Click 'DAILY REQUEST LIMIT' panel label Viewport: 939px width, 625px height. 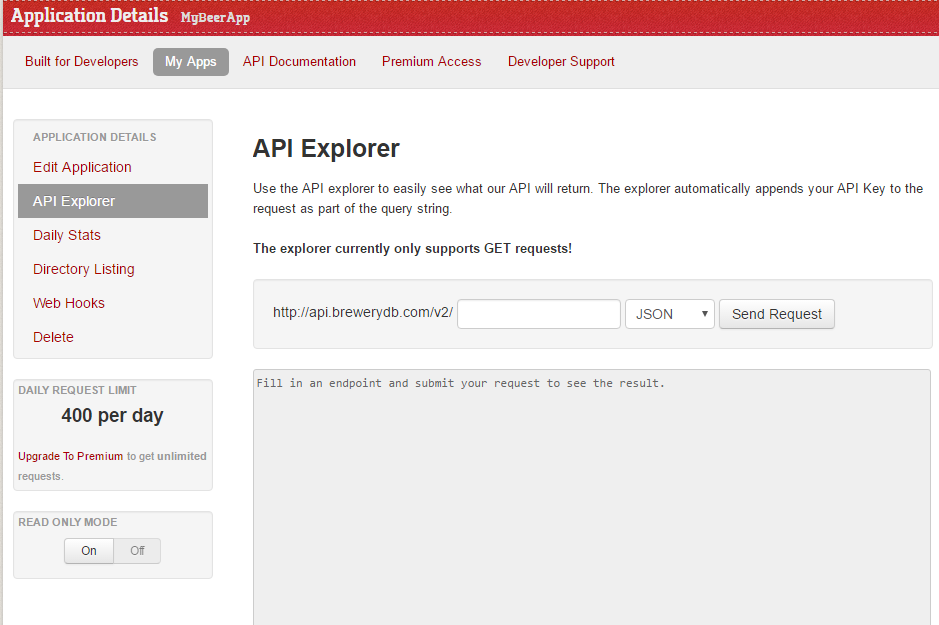[77, 390]
